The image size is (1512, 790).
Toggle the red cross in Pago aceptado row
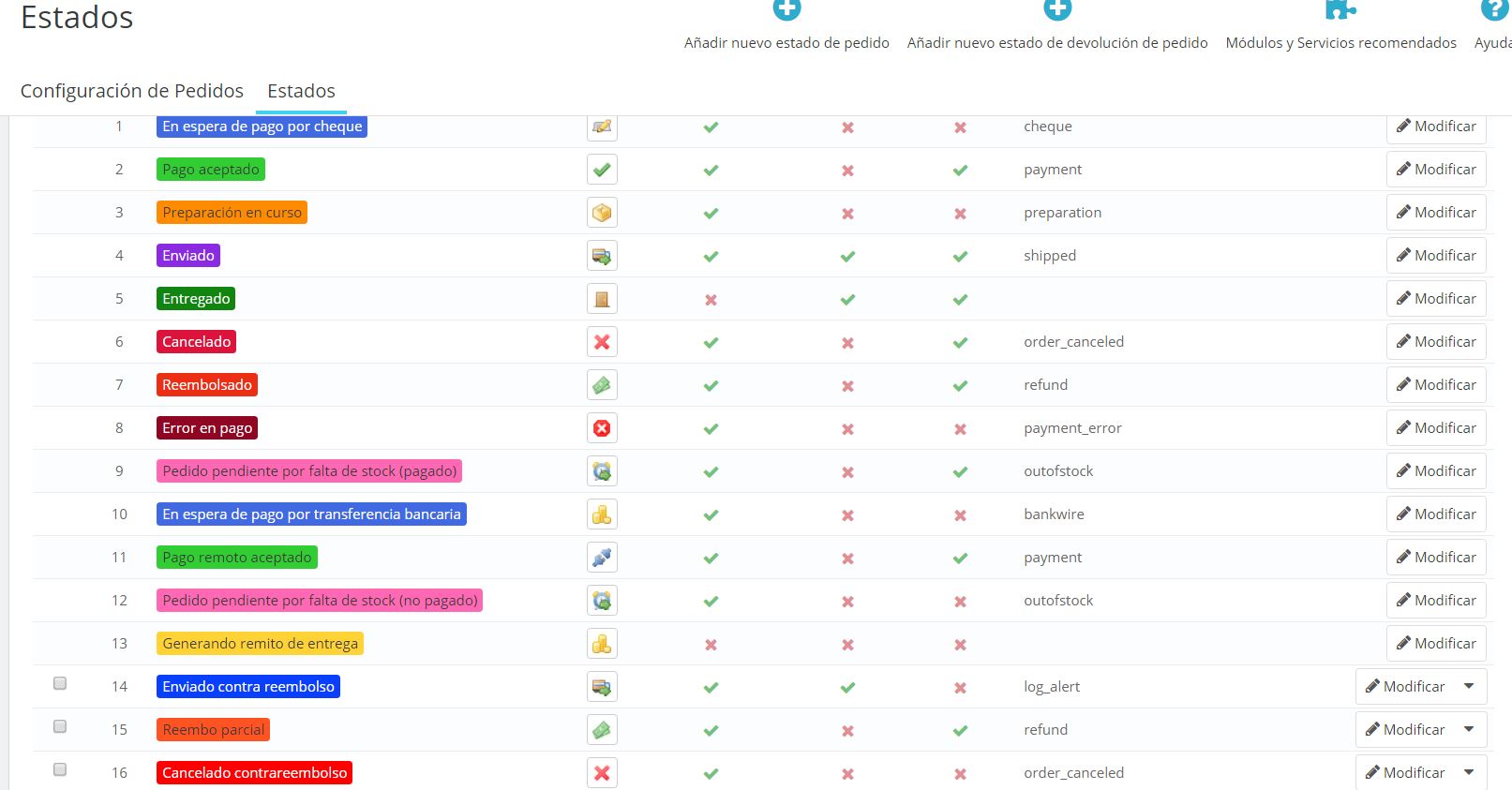[x=847, y=171]
